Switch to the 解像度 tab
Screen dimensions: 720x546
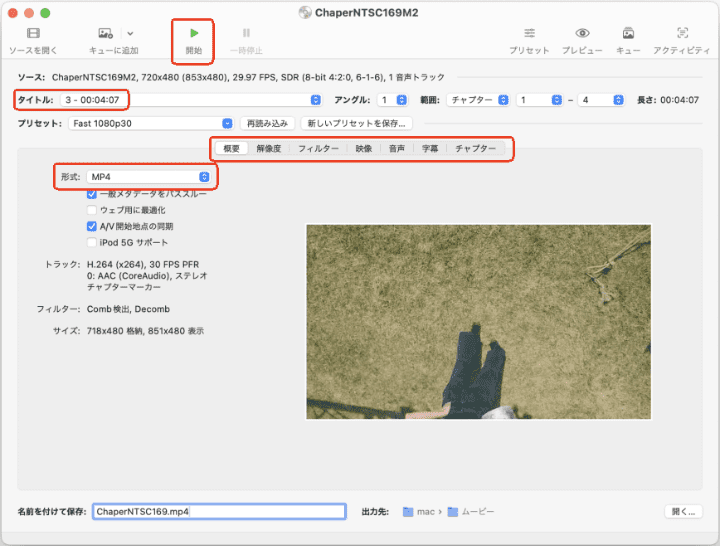coord(269,148)
